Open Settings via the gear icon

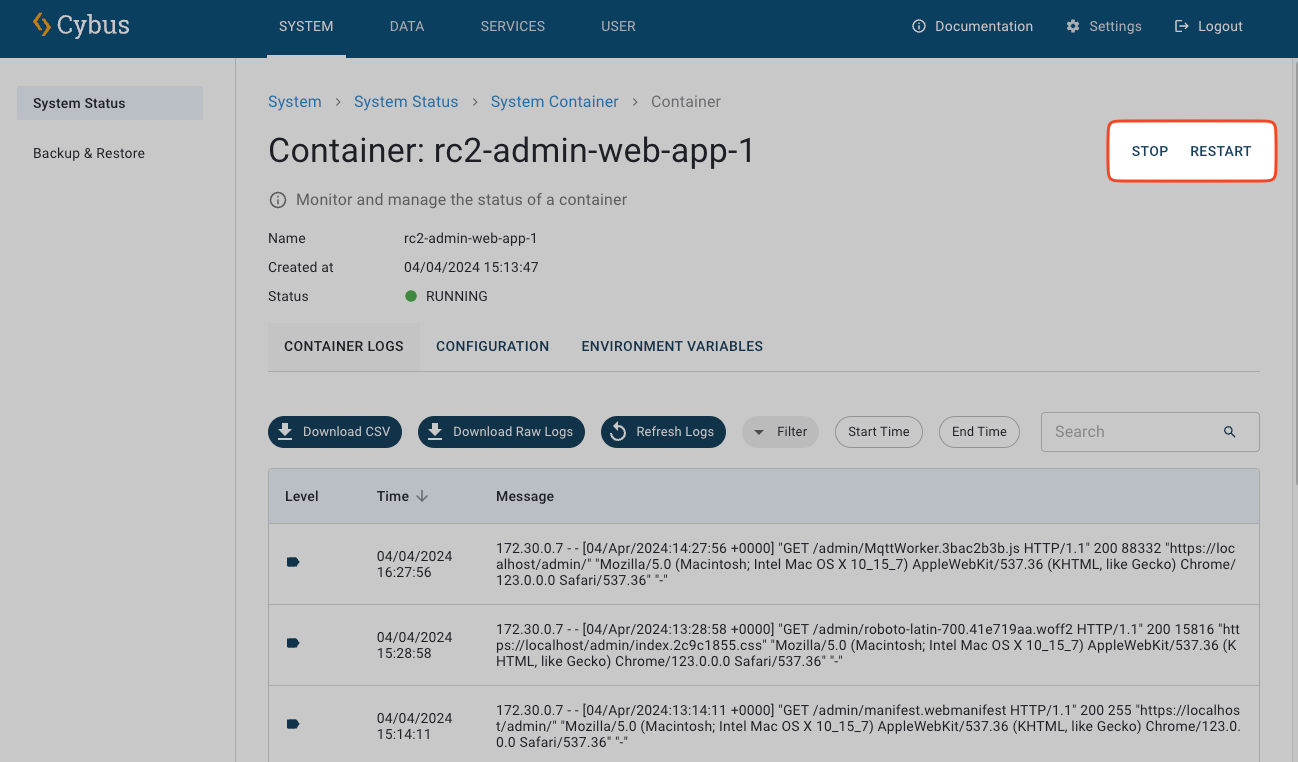[1073, 27]
